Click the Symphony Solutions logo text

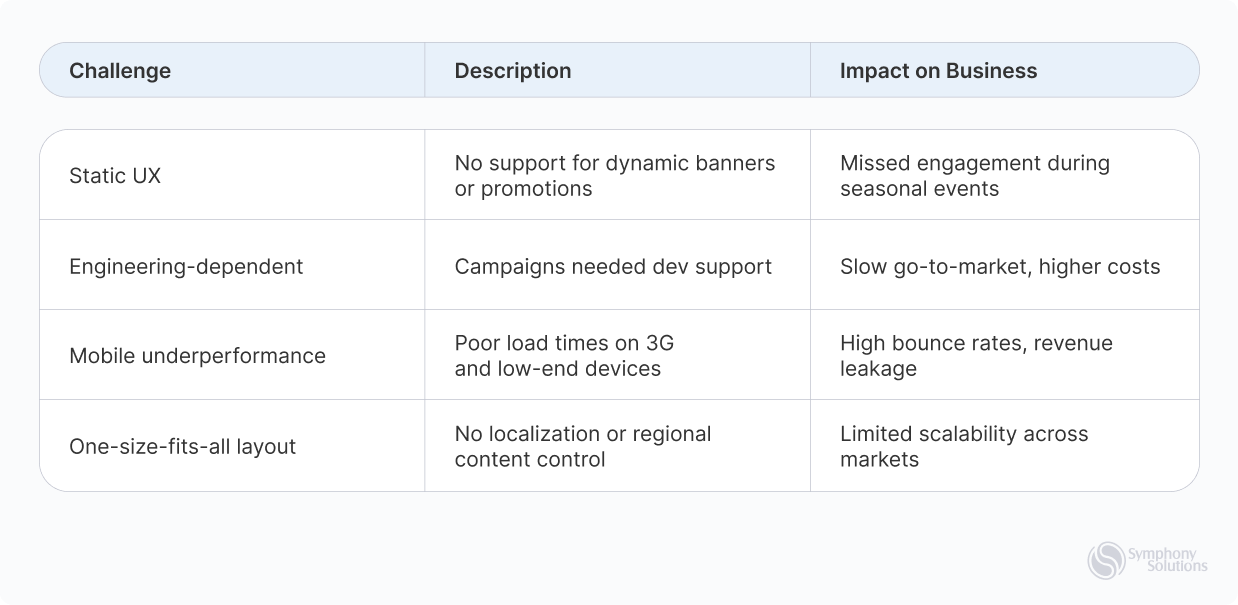coord(1167,560)
